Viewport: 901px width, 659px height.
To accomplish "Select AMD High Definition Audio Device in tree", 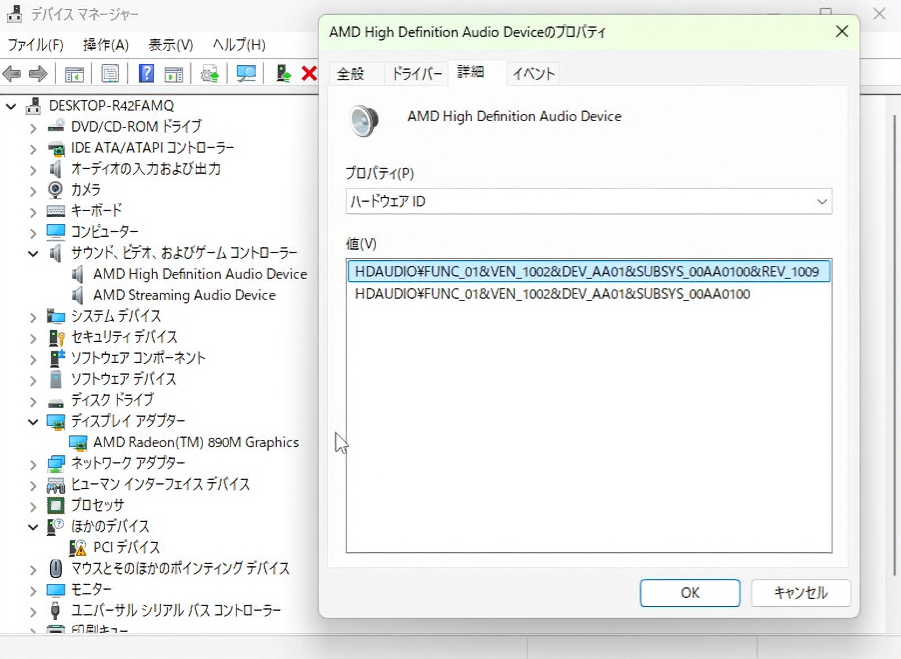I will point(200,274).
